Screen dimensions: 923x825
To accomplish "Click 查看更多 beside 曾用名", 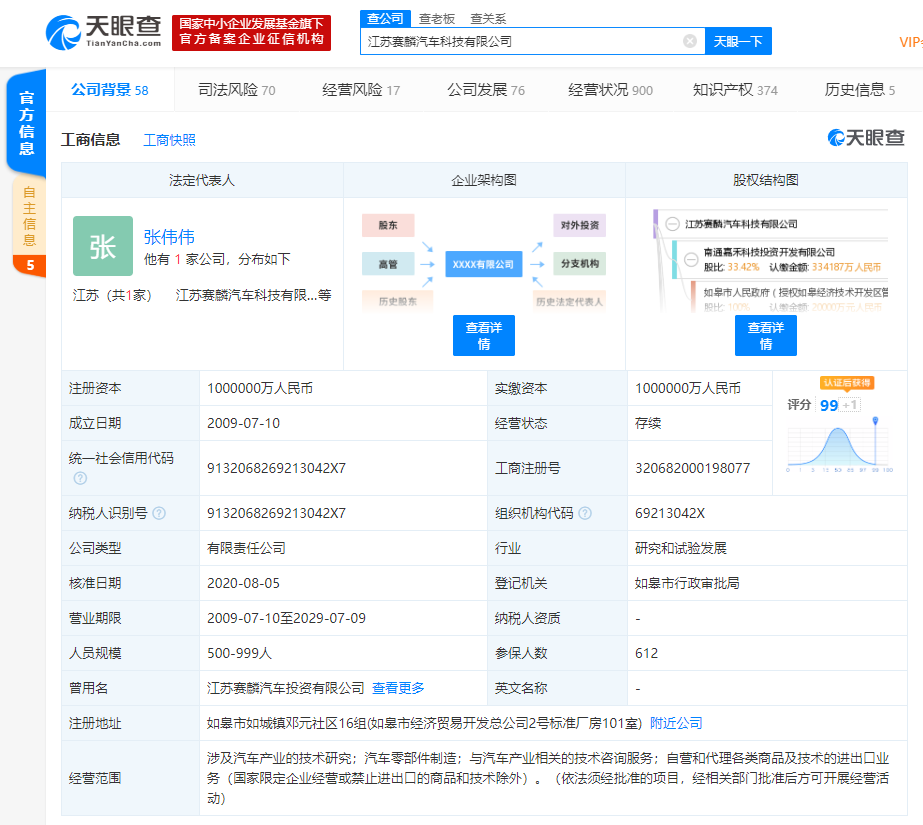I will click(x=397, y=688).
